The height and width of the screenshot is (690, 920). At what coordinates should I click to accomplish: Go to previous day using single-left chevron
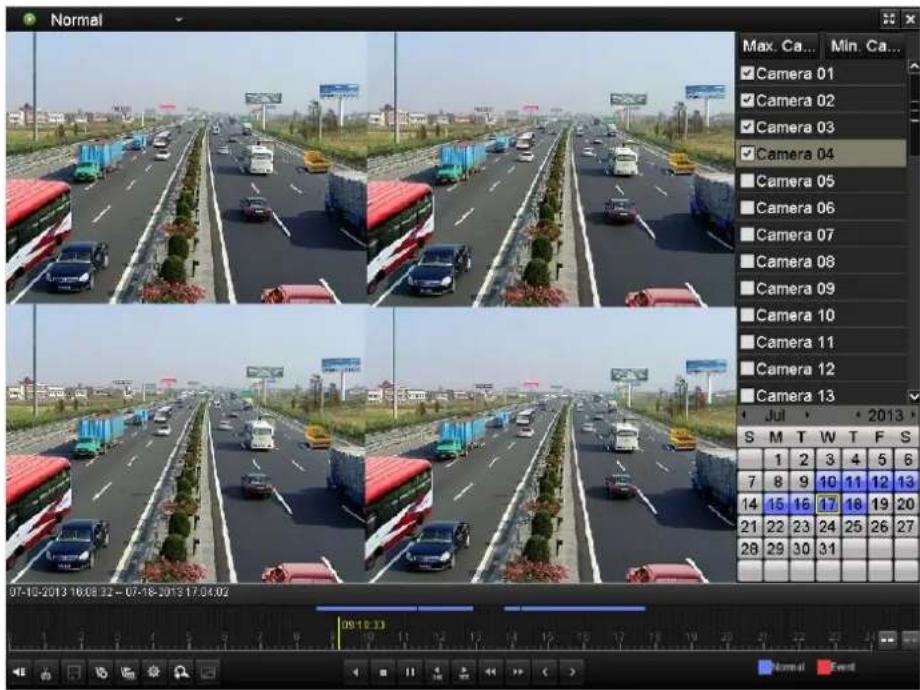pos(545,672)
